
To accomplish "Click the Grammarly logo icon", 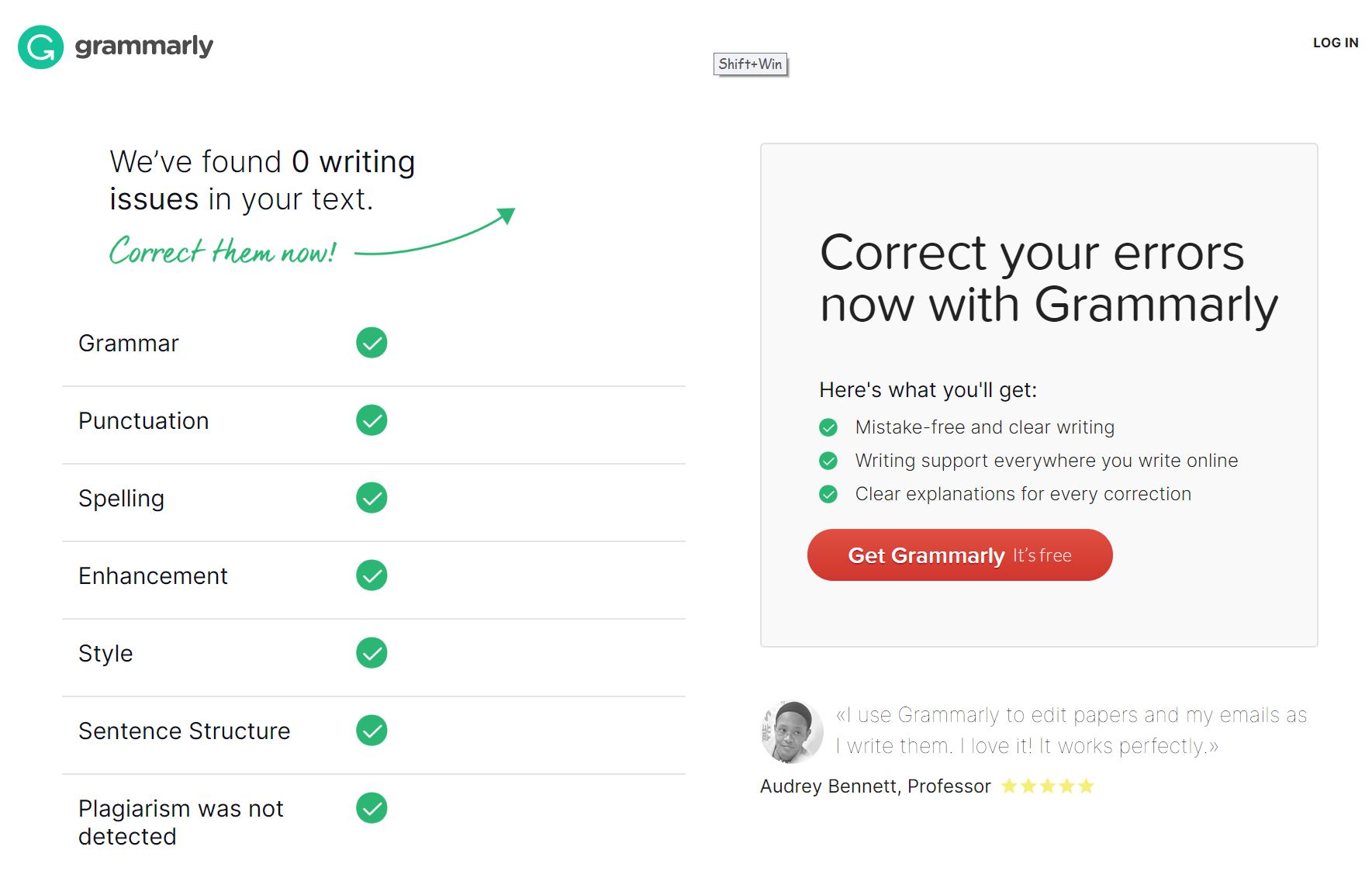I will pos(40,47).
